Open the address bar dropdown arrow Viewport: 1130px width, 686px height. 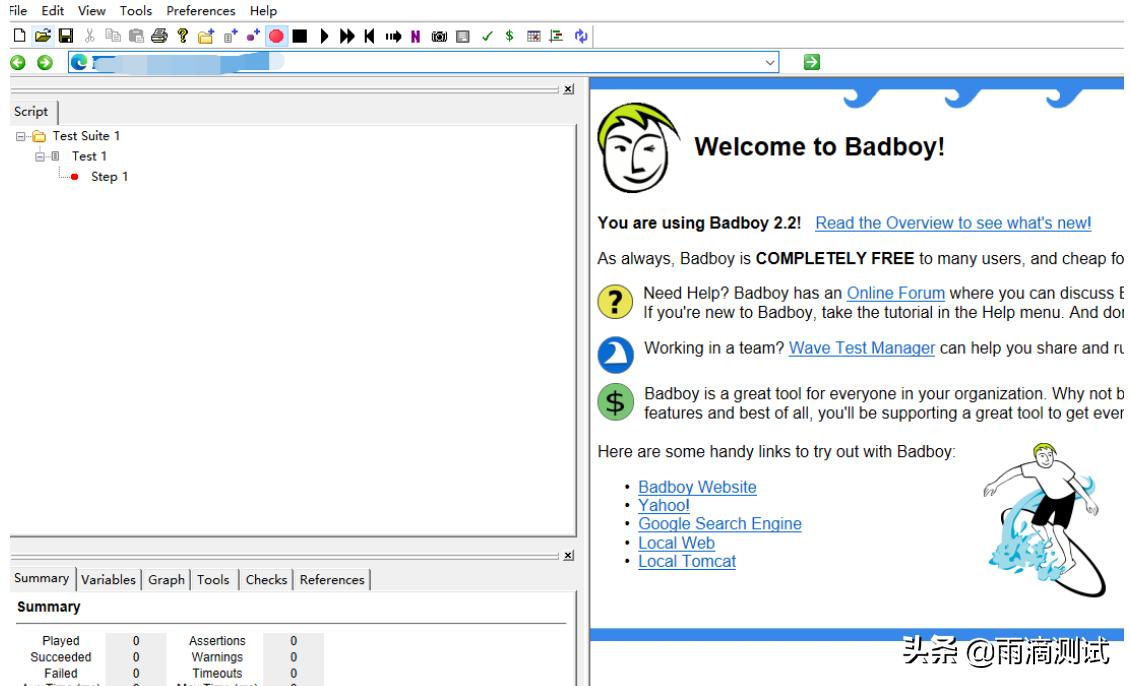(x=770, y=63)
